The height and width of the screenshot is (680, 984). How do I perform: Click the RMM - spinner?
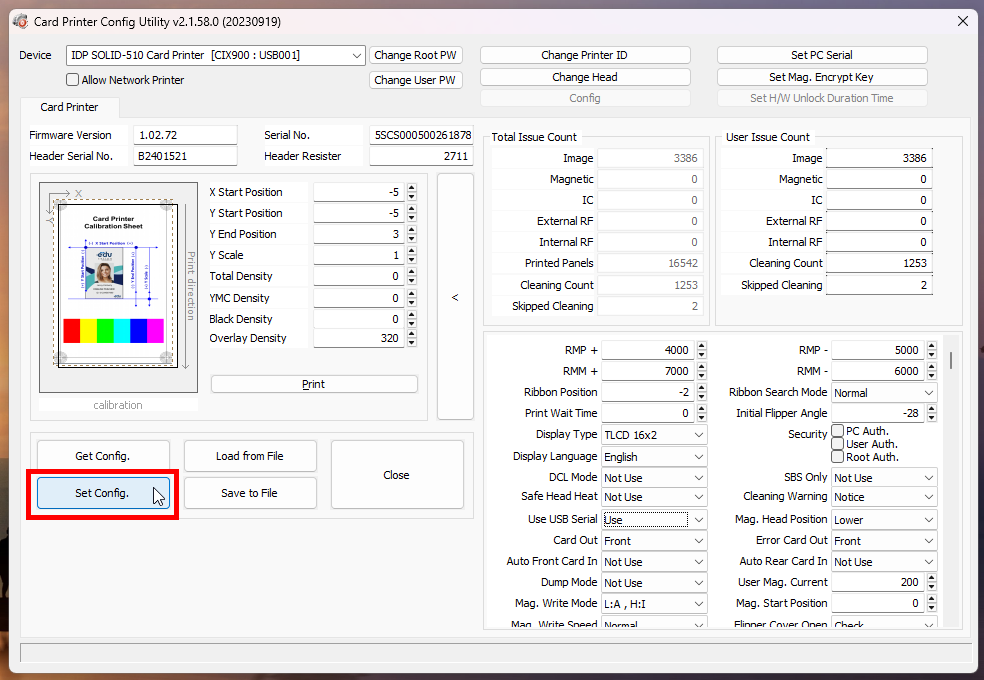(932, 371)
